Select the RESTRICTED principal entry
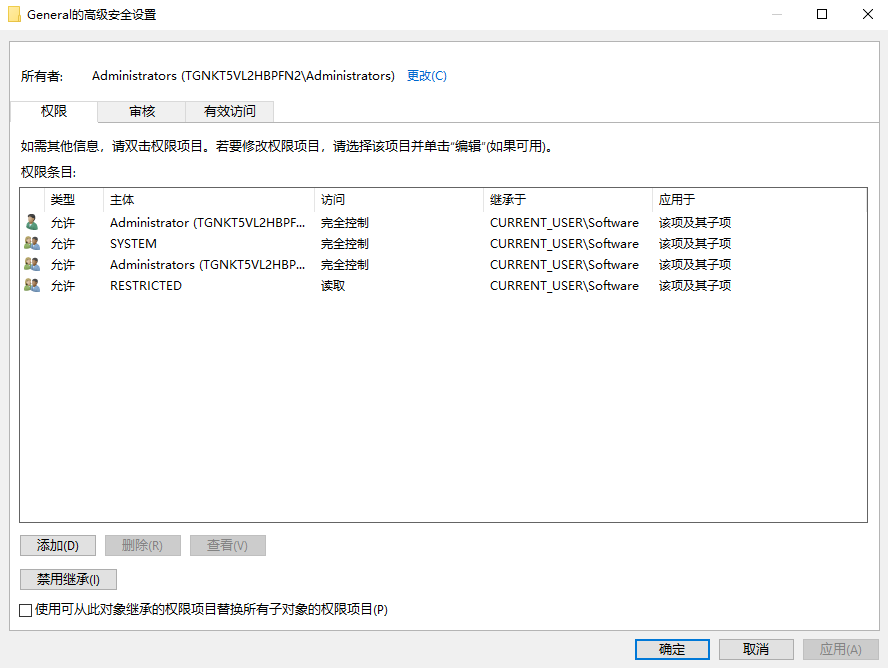888x668 pixels. (146, 286)
